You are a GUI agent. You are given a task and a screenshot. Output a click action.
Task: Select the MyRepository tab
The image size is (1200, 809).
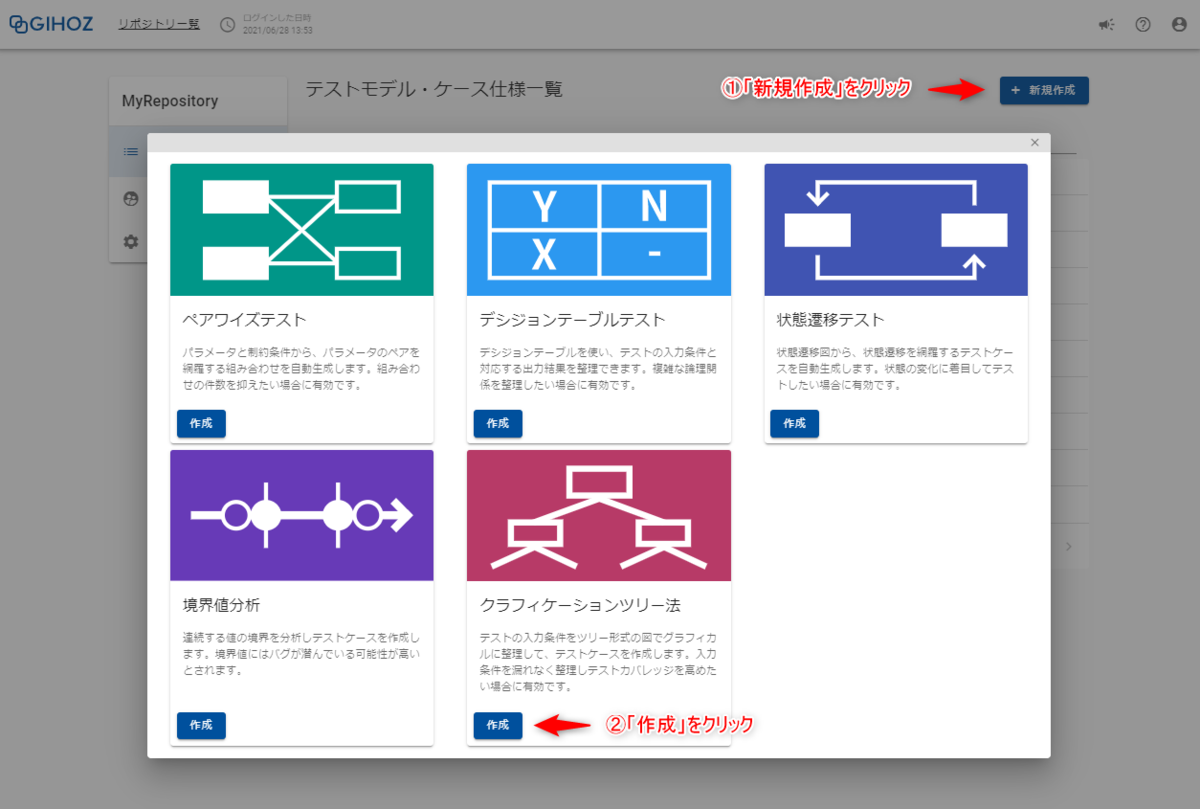pyautogui.click(x=197, y=100)
